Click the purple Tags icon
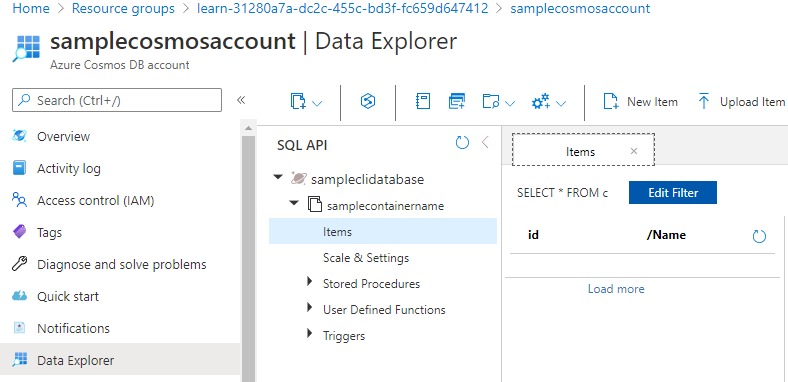 point(19,232)
